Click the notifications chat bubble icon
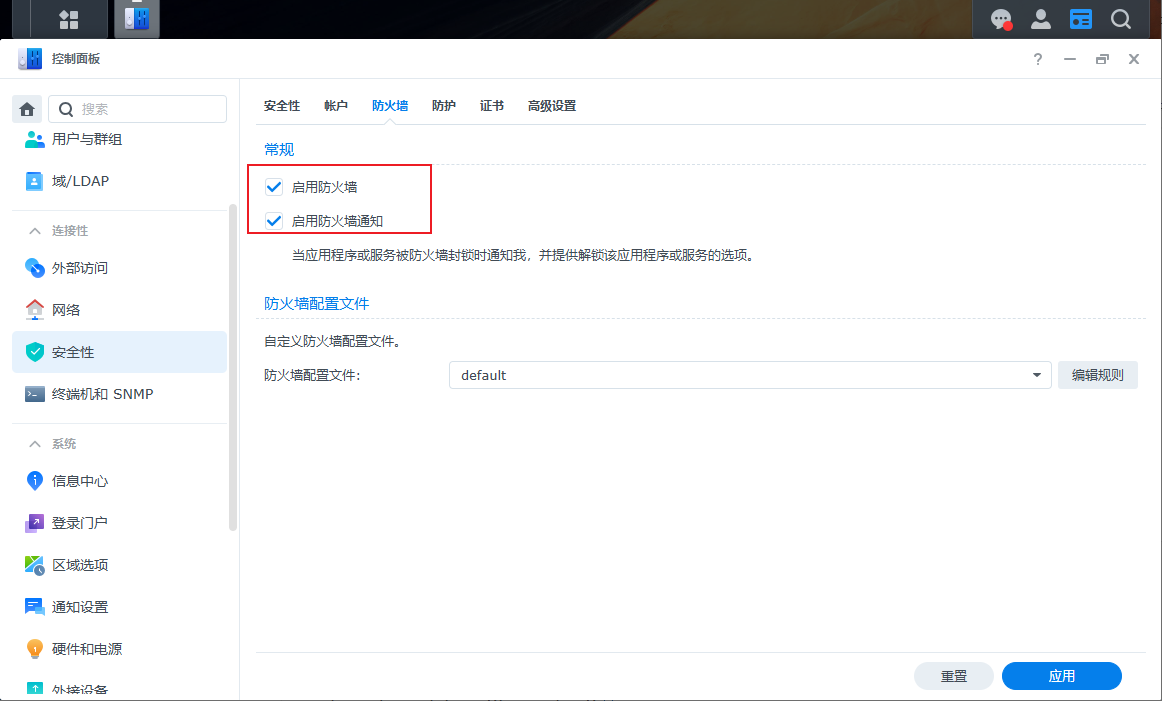Viewport: 1162px width, 701px height. tap(1000, 19)
